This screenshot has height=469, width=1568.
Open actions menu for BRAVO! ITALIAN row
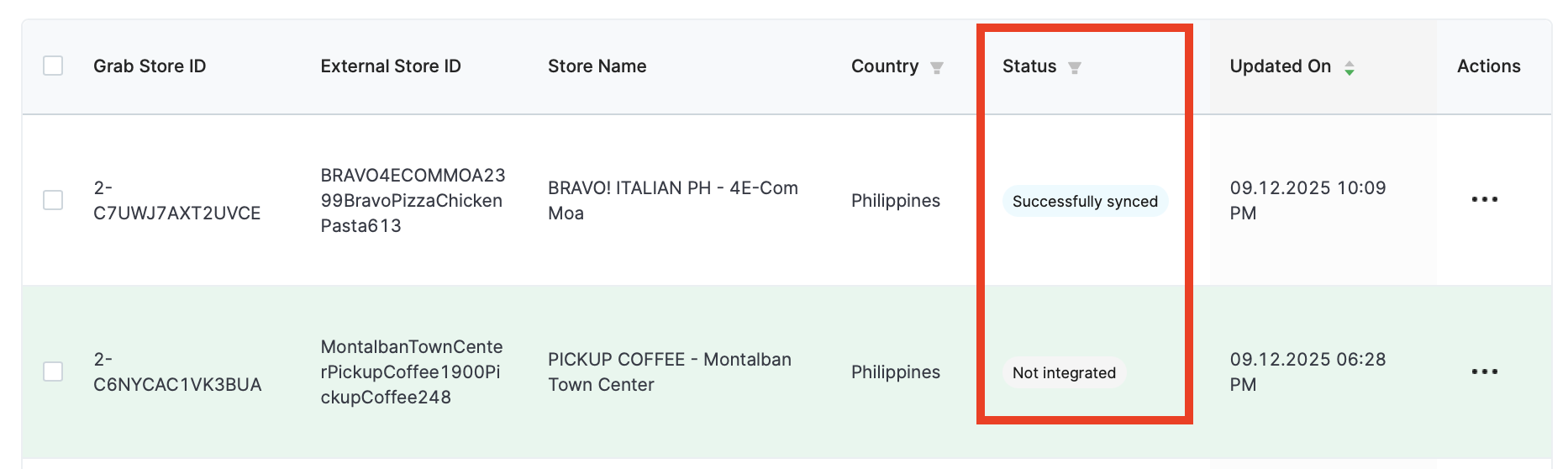tap(1485, 200)
